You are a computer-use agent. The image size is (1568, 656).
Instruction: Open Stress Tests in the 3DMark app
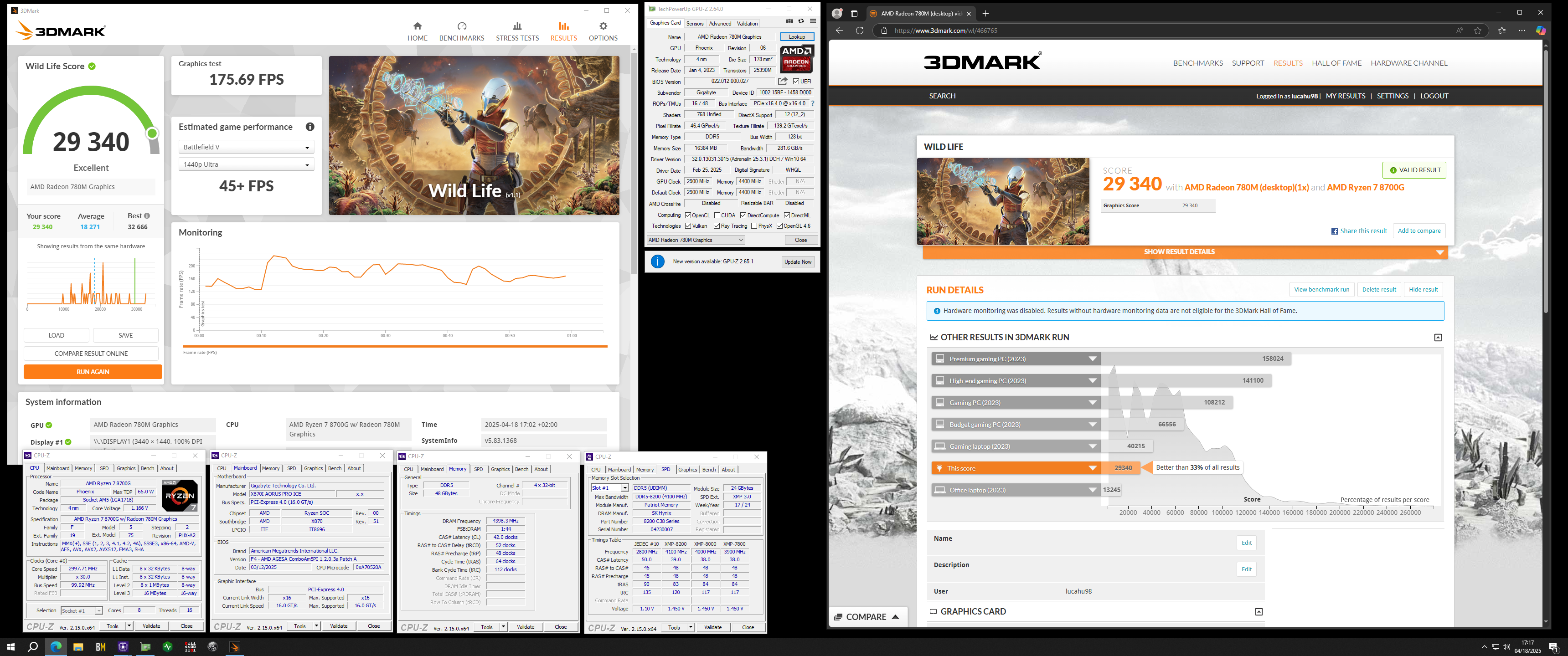pos(517,31)
